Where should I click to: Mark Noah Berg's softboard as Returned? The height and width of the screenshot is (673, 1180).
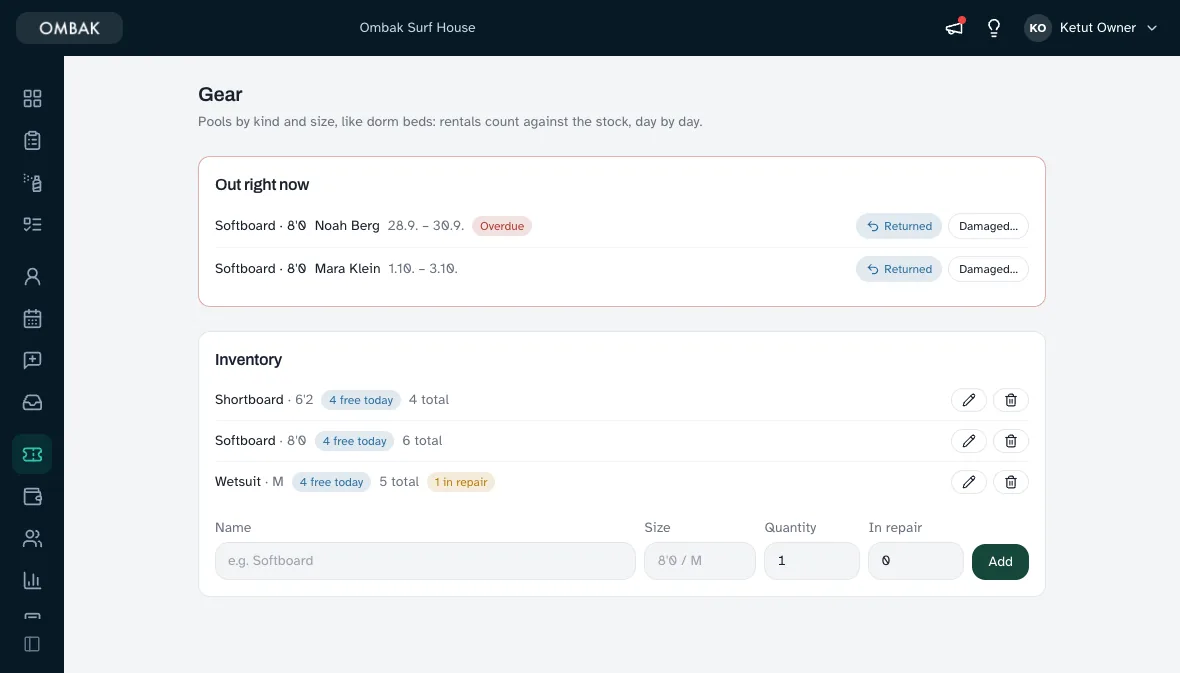point(899,226)
